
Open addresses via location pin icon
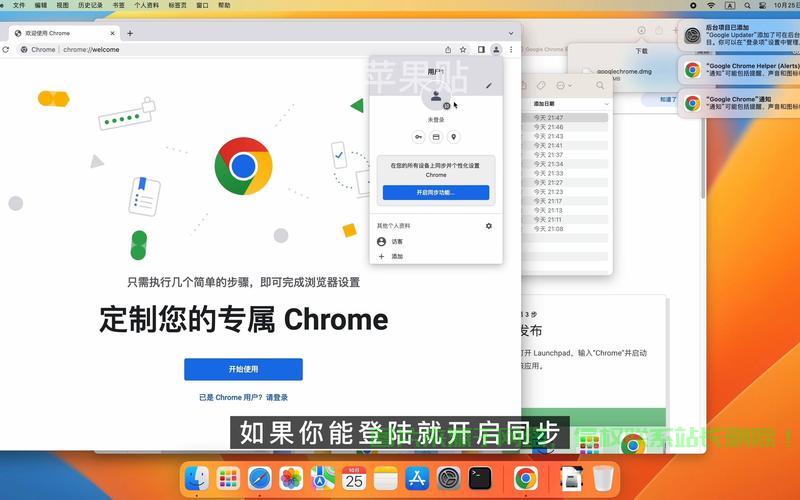454,137
